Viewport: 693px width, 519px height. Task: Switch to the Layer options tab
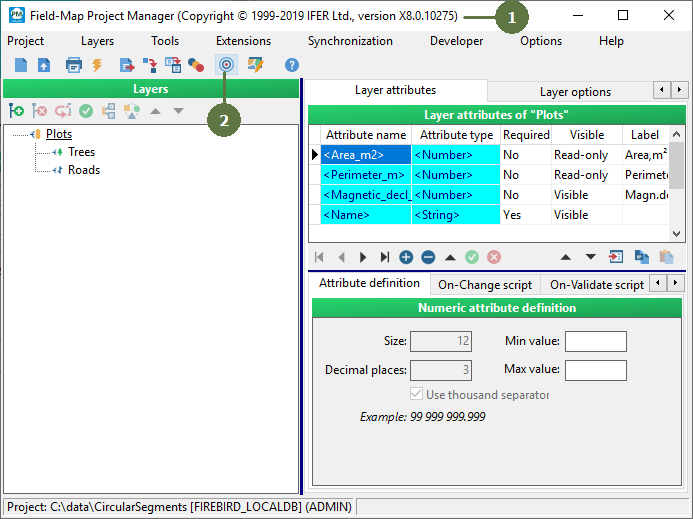pos(575,92)
